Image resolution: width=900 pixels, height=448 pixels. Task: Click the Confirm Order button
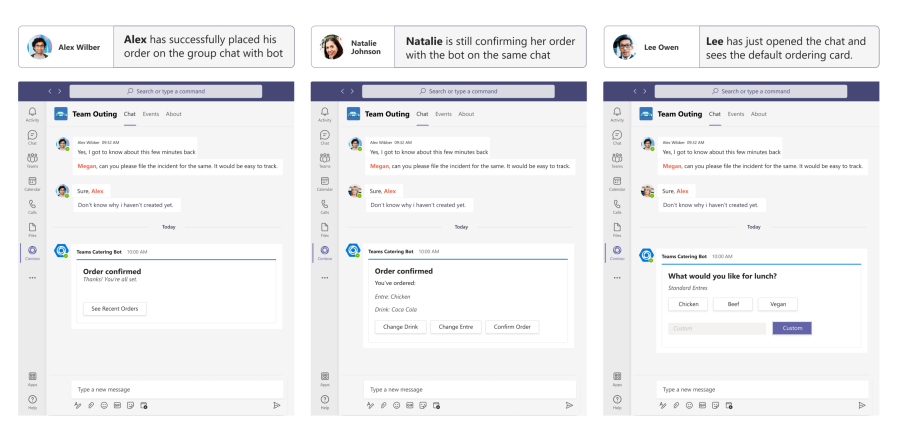pyautogui.click(x=512, y=327)
